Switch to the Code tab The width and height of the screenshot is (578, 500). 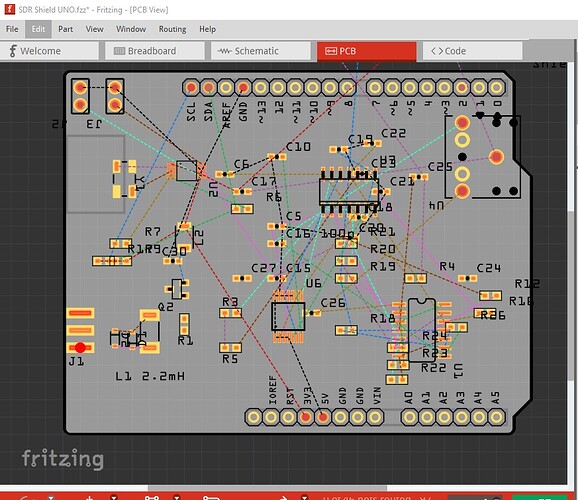[472, 51]
